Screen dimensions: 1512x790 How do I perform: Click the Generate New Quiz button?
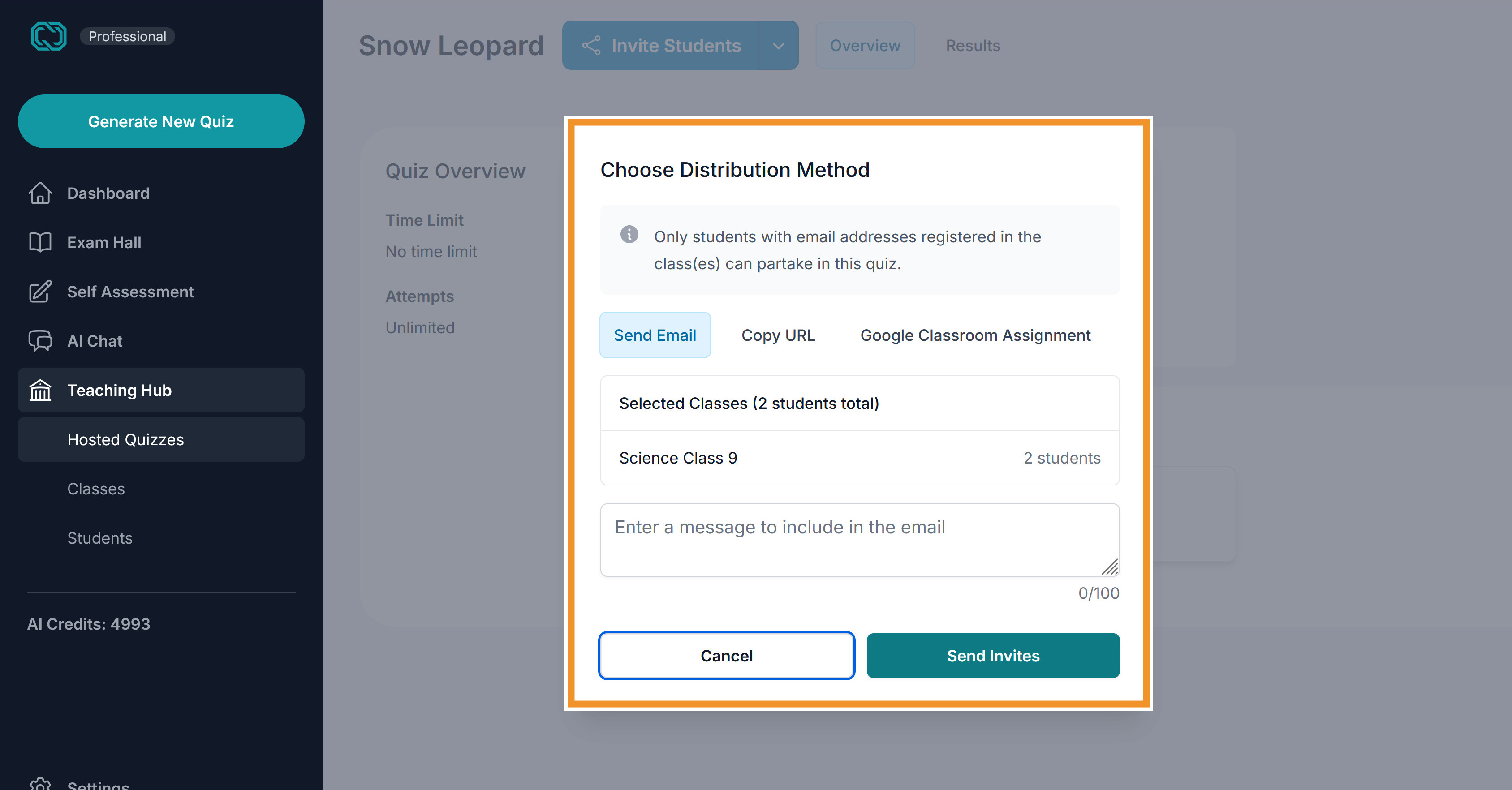coord(161,121)
